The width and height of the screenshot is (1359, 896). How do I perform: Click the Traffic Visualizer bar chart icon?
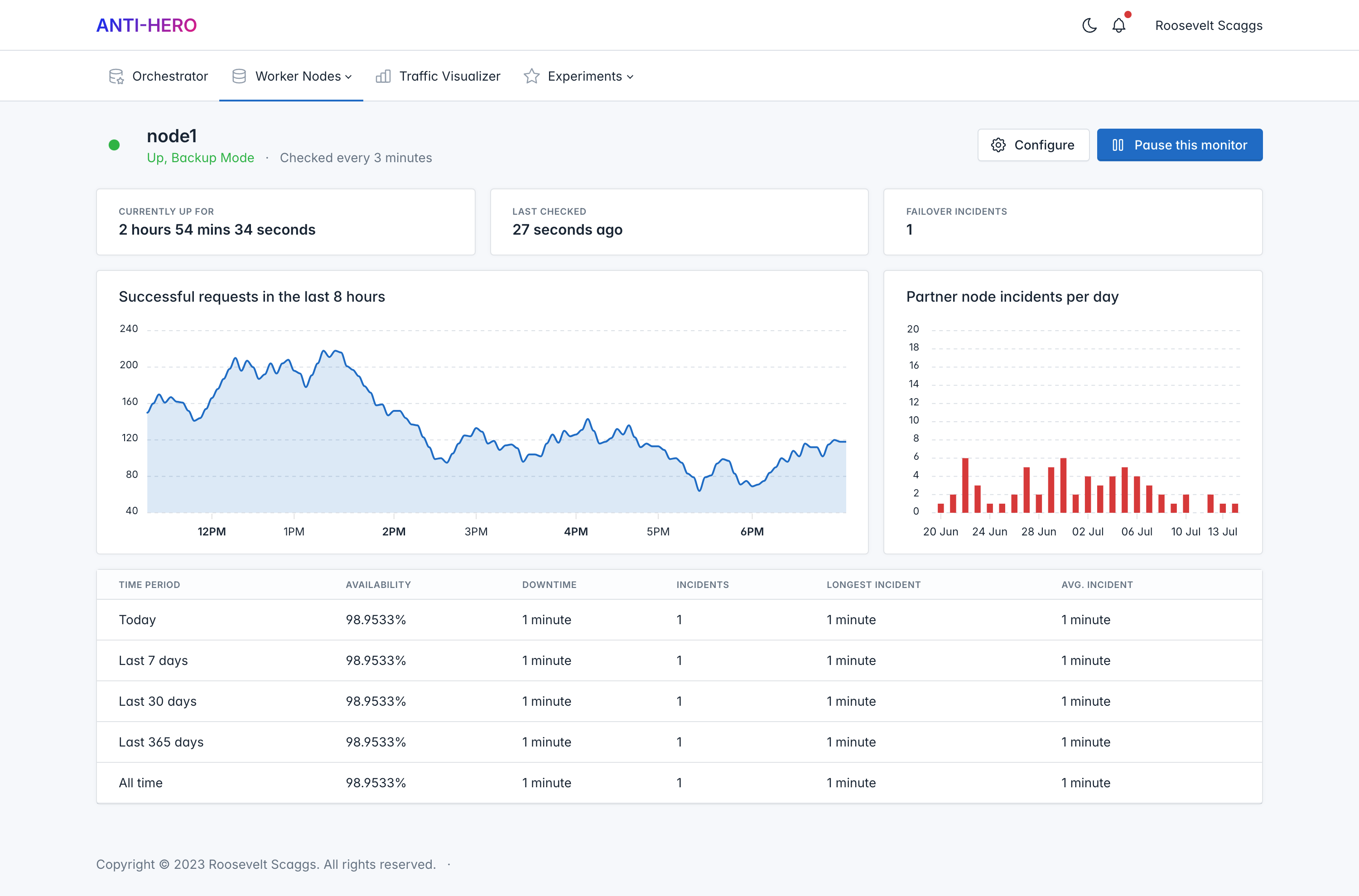[384, 77]
